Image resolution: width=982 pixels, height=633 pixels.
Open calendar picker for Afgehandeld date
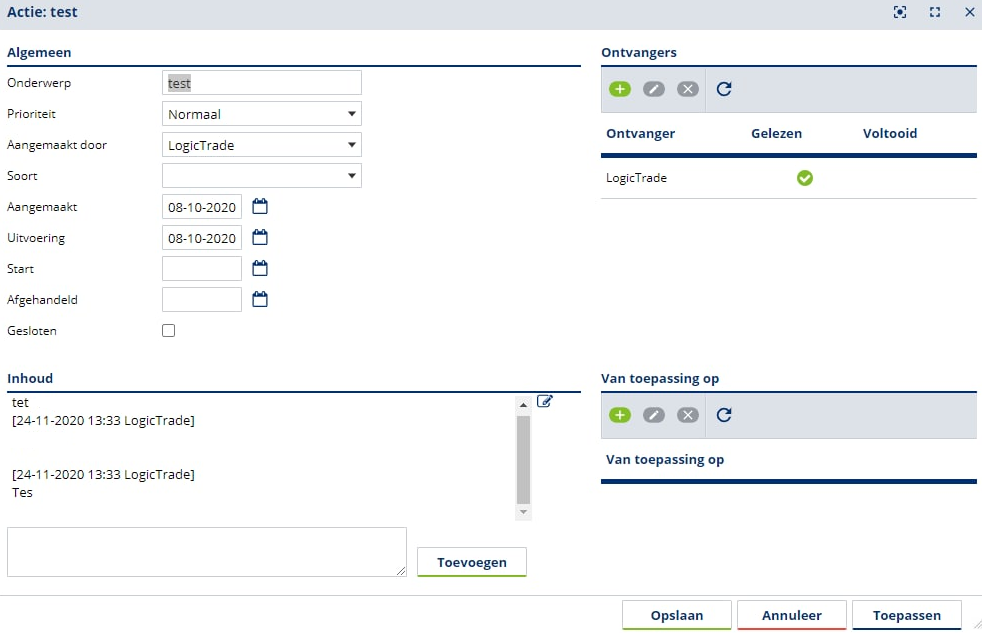click(x=260, y=299)
